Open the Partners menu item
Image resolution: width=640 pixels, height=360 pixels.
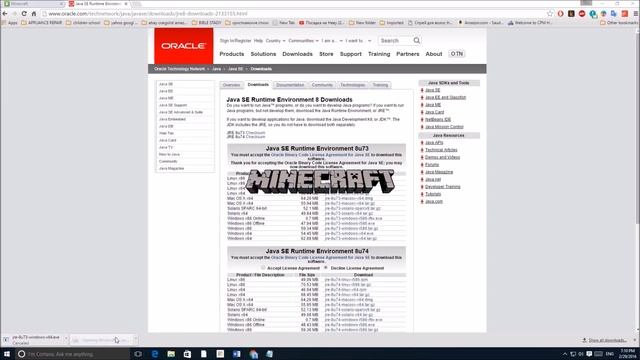[408, 54]
